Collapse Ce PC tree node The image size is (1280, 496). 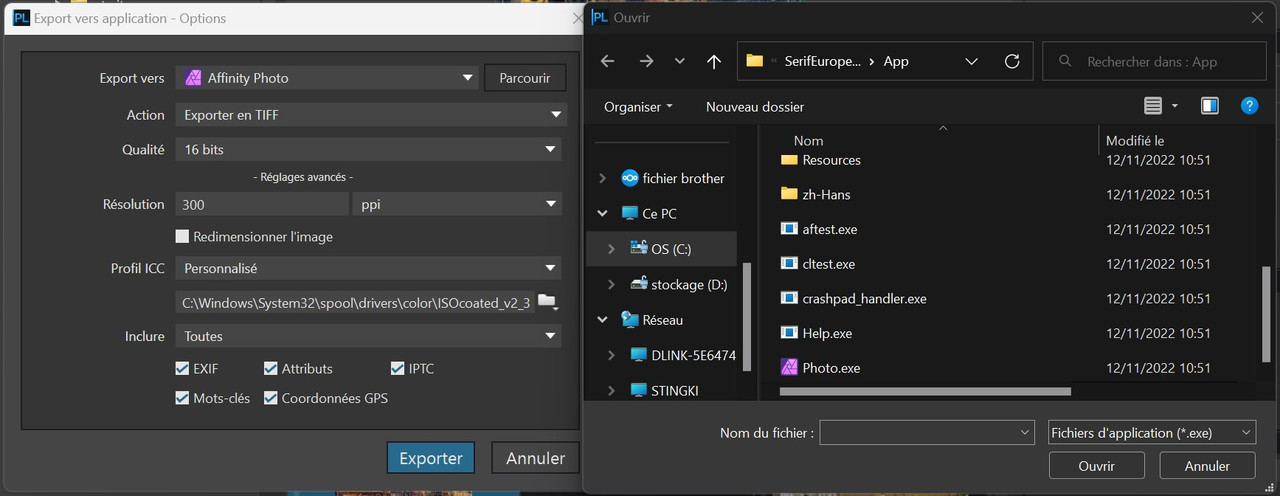coord(602,213)
